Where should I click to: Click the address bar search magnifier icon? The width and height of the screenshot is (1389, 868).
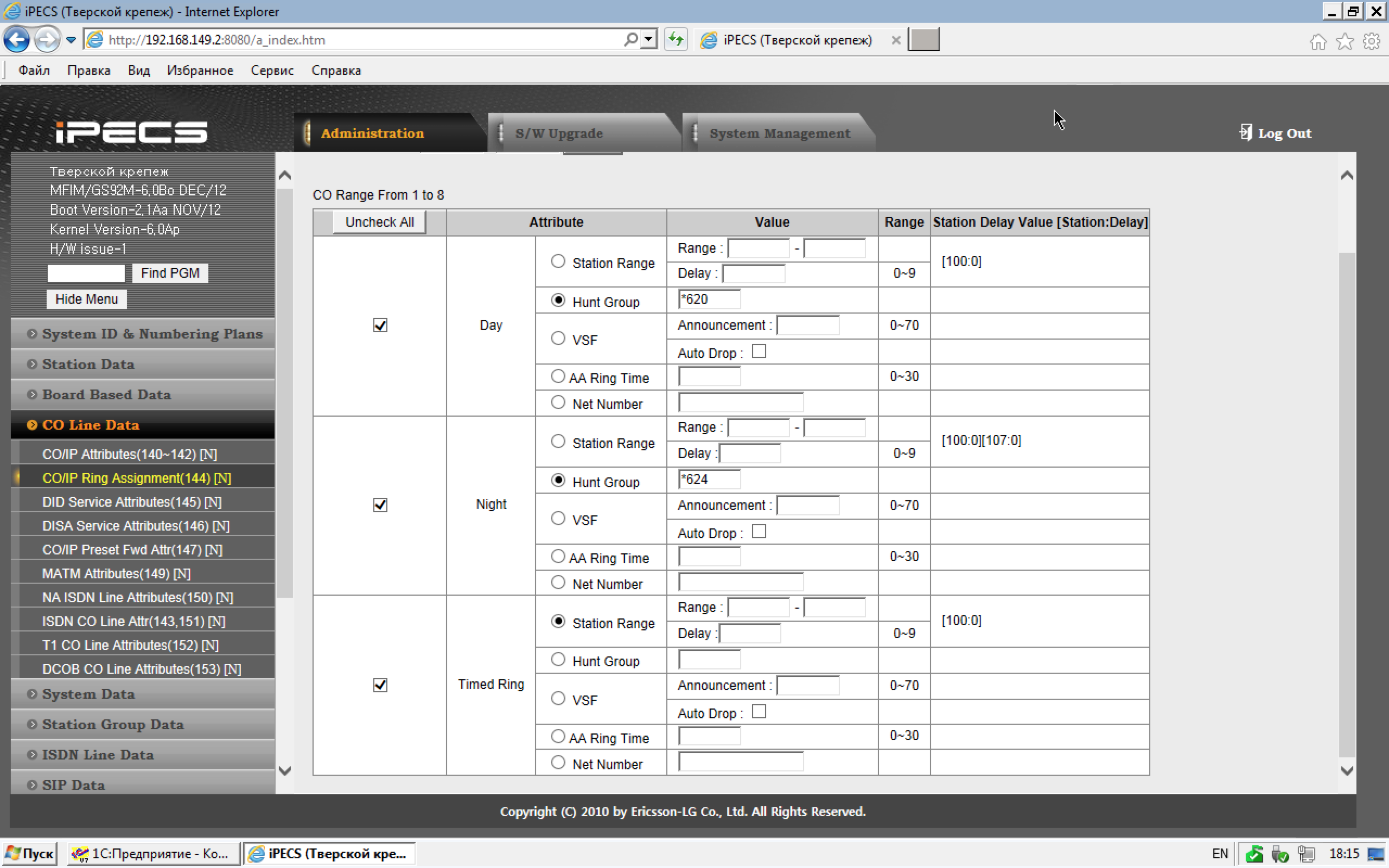pyautogui.click(x=631, y=40)
